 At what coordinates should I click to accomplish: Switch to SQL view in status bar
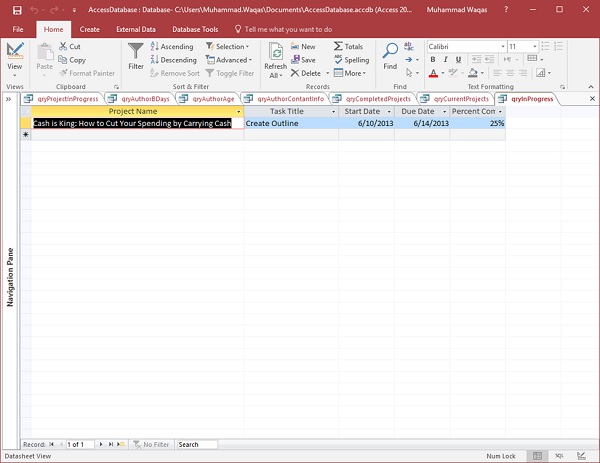coord(561,455)
